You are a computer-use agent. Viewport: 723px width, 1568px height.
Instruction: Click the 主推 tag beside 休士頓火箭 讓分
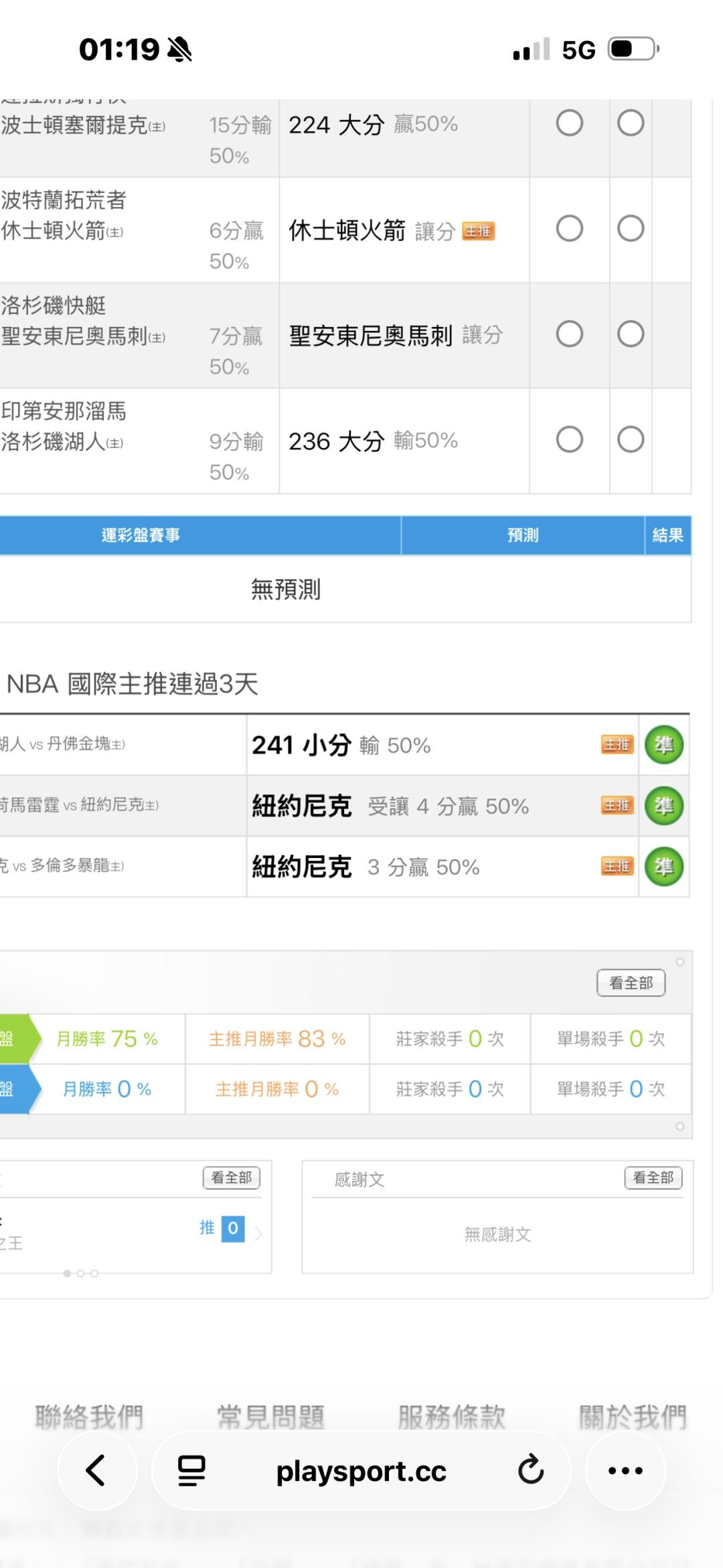tap(478, 232)
